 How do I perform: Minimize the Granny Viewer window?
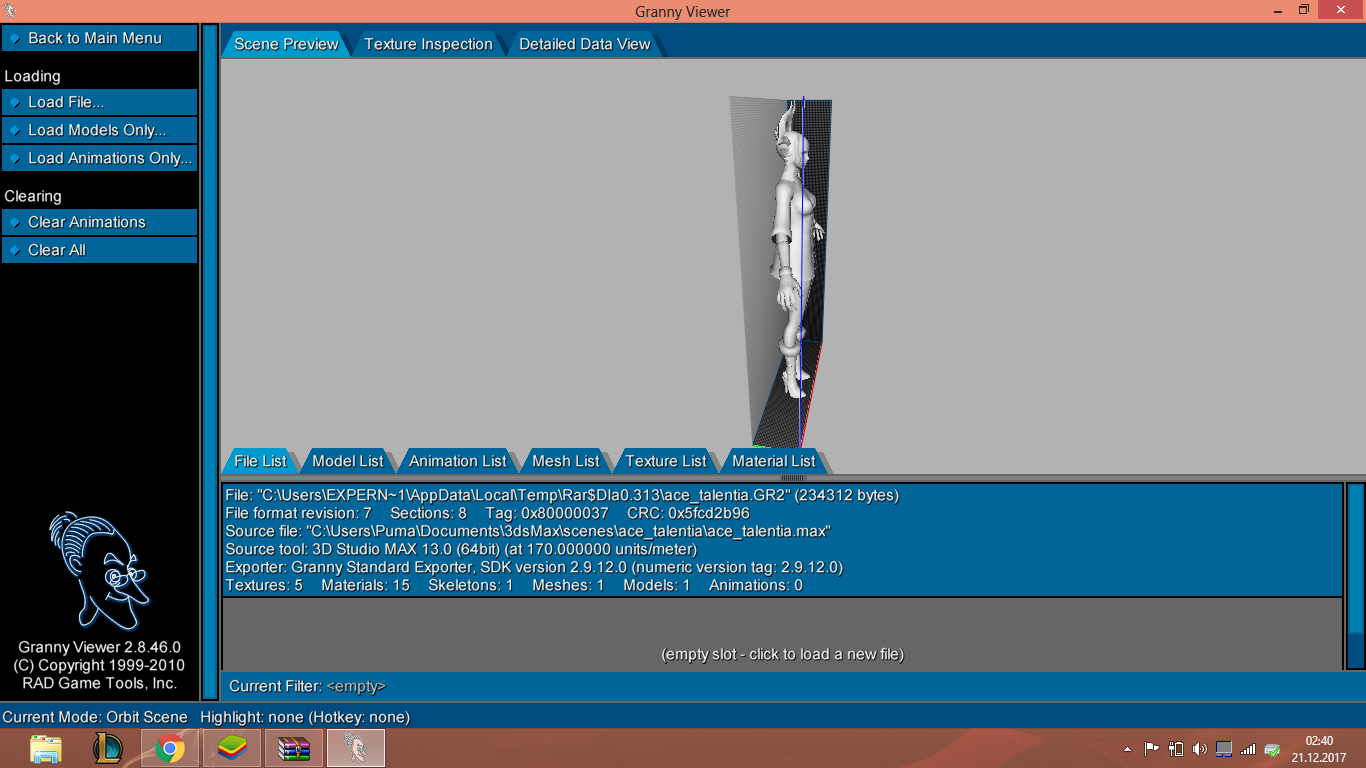point(1279,10)
